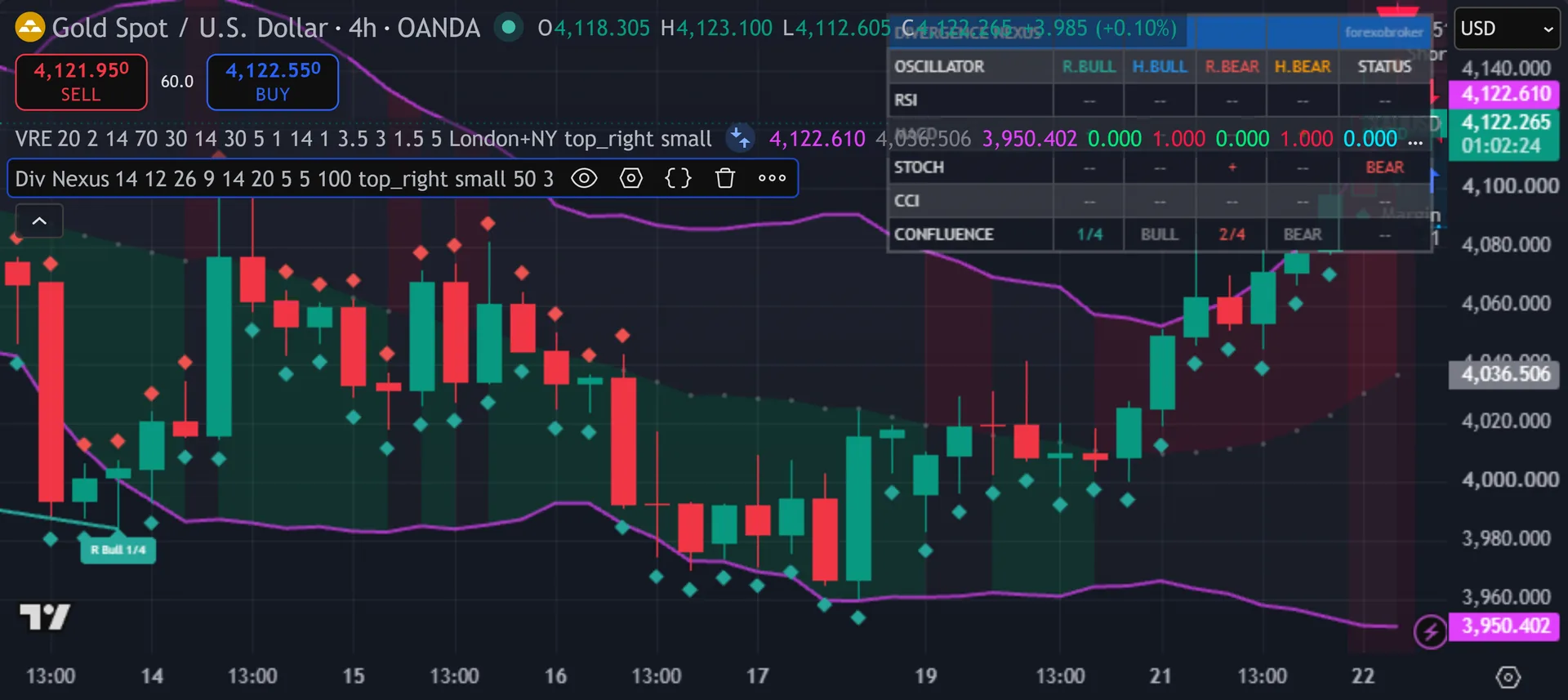Open chart settings gear at bottom right

click(1508, 677)
